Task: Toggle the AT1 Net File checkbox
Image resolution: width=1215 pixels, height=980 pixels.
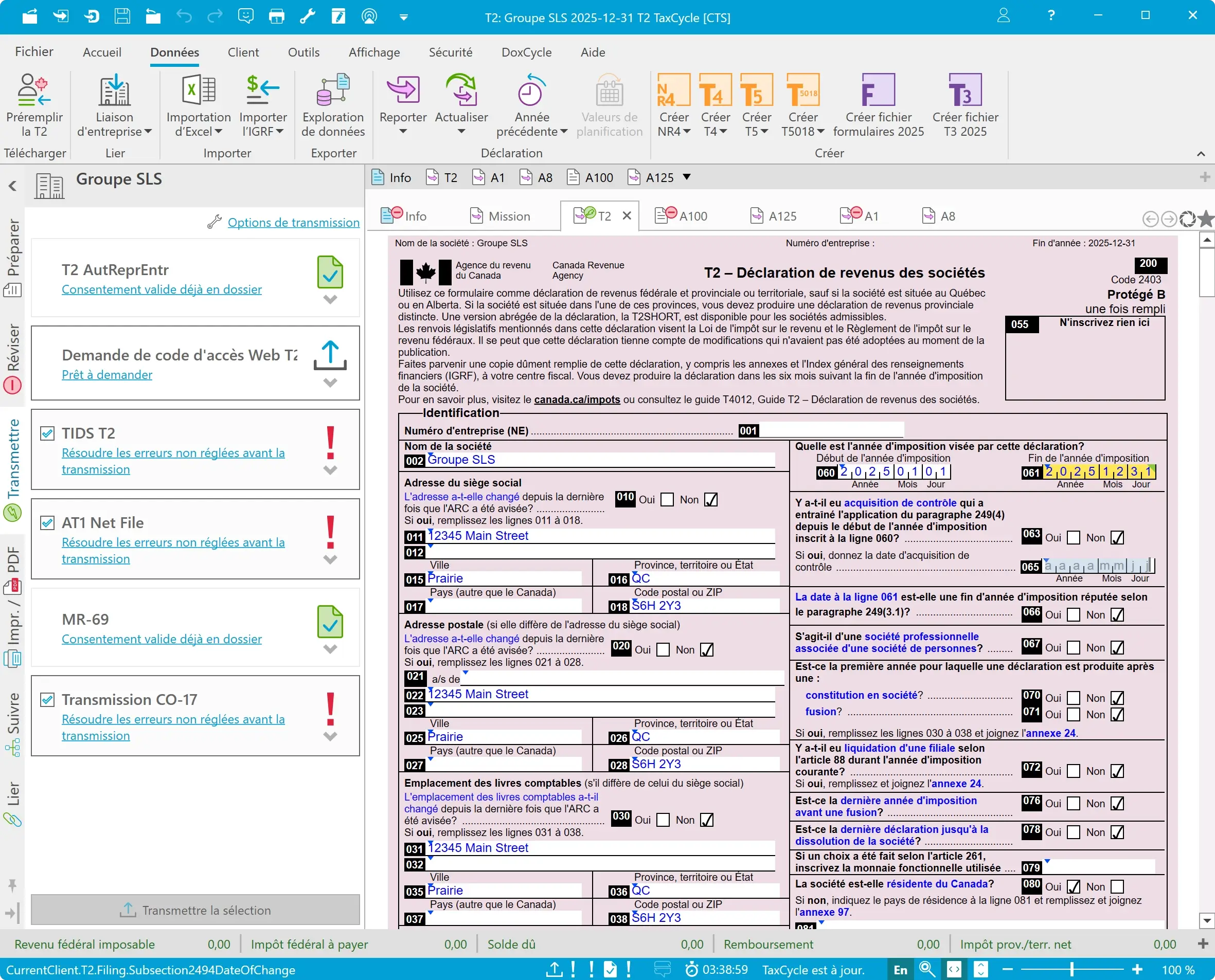Action: (47, 523)
